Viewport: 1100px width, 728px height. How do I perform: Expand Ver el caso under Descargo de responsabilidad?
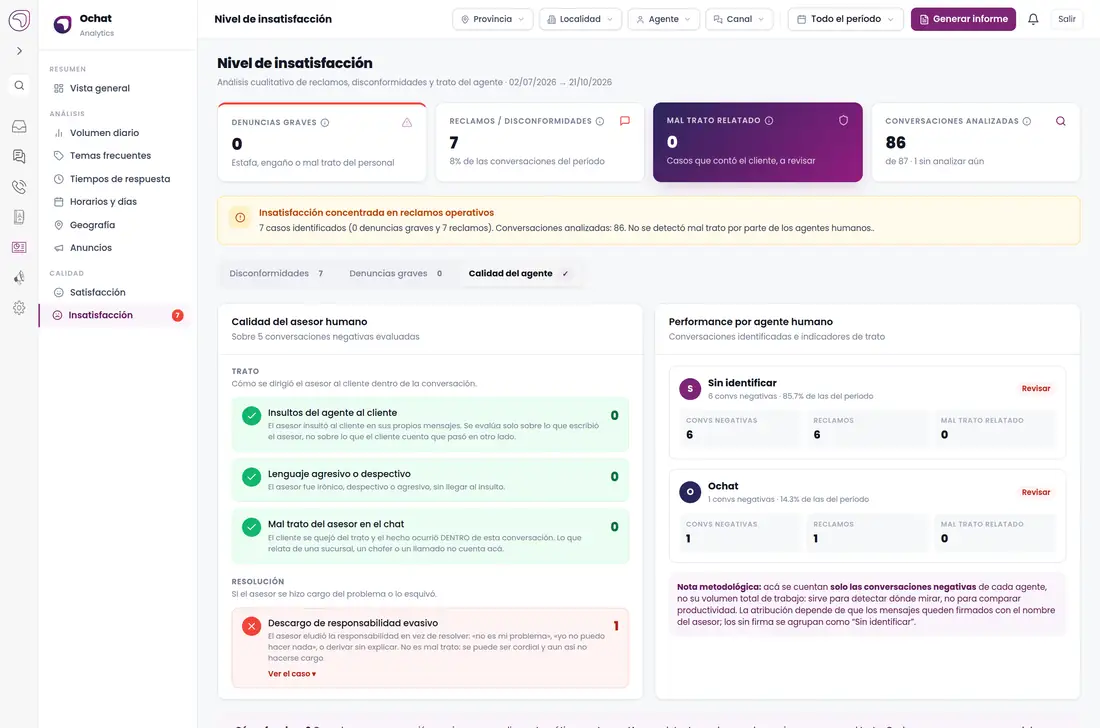(292, 673)
